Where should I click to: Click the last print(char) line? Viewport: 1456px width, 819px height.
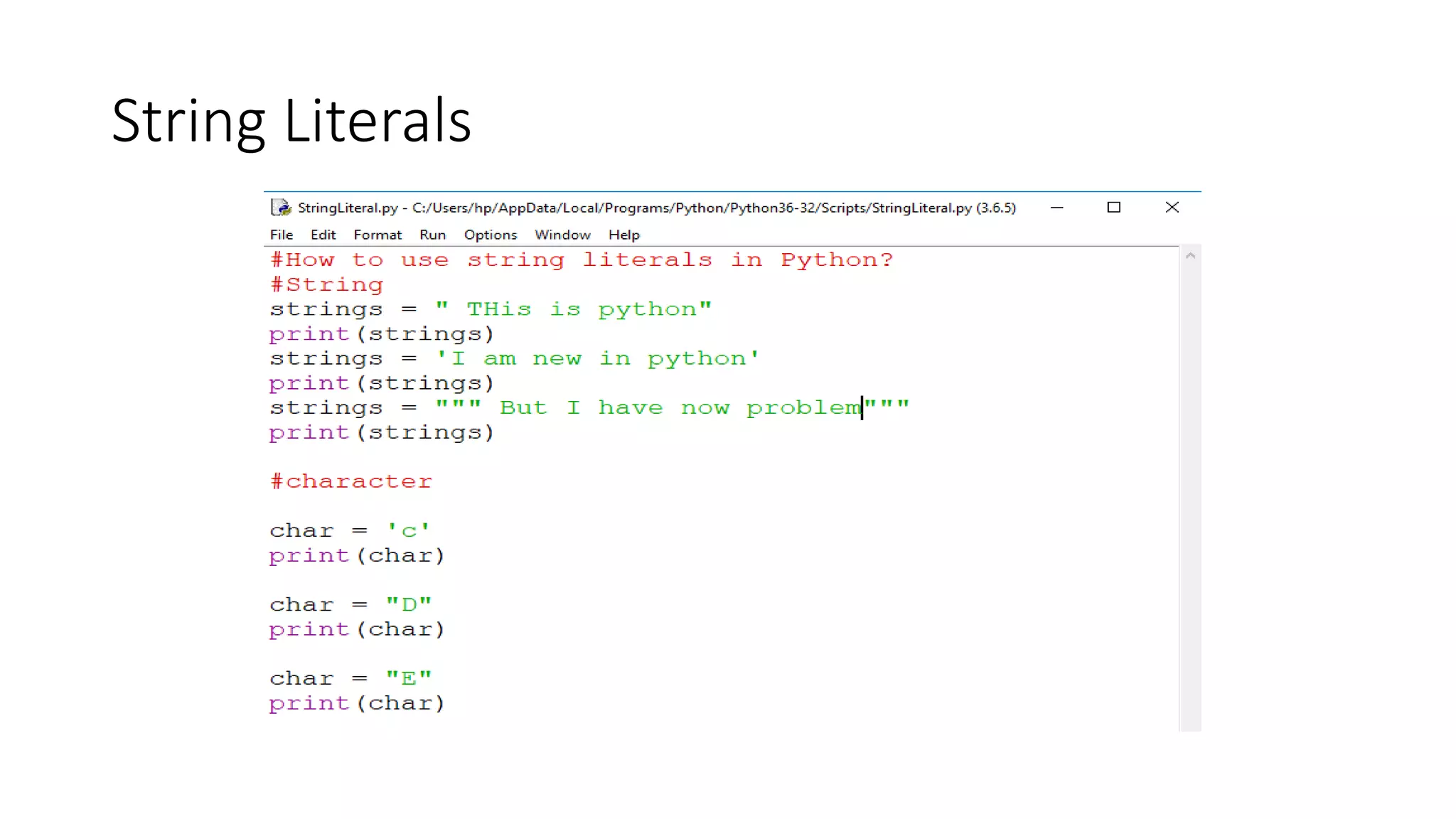tap(356, 704)
